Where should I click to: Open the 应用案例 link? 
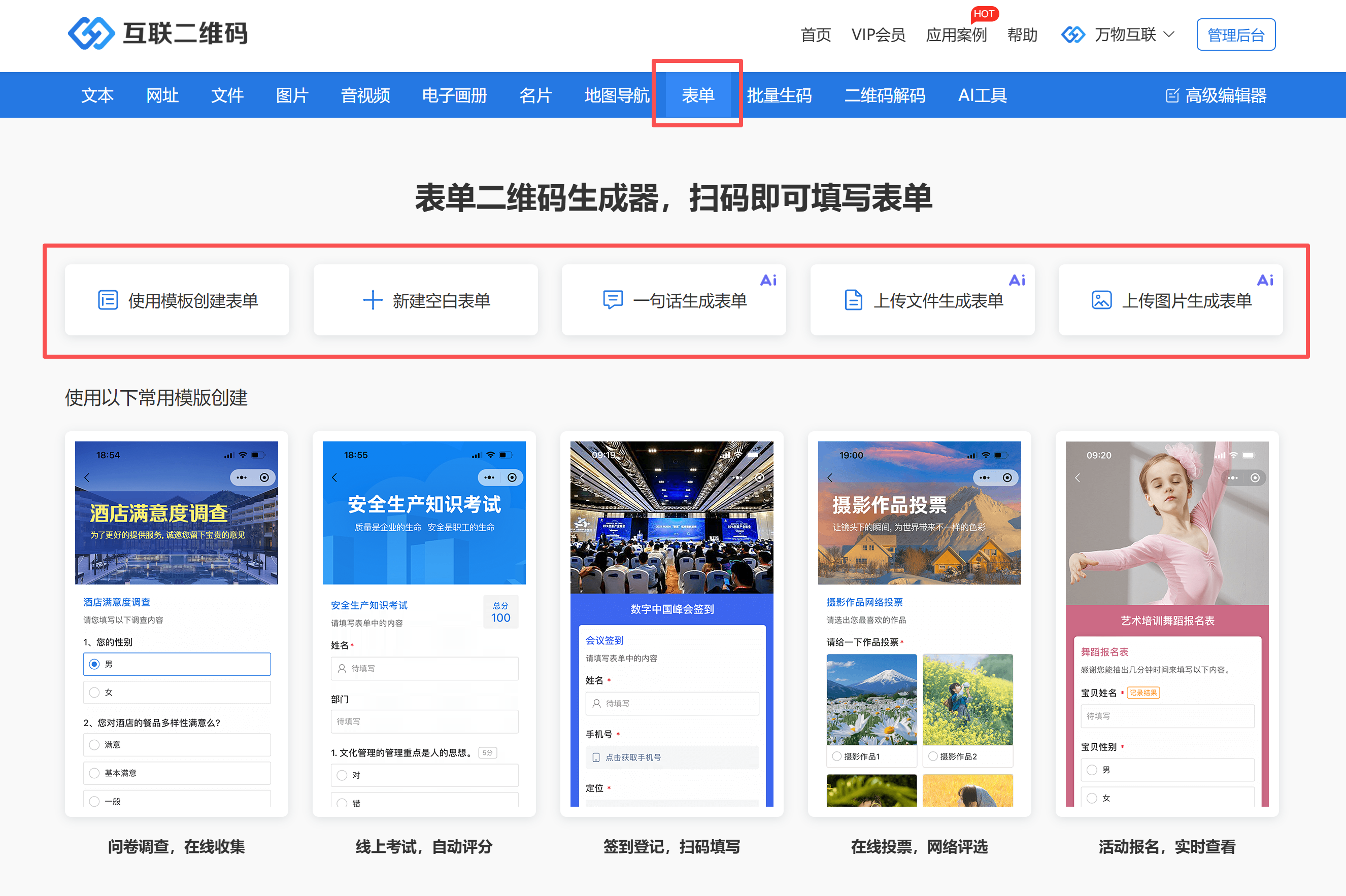pyautogui.click(x=956, y=35)
